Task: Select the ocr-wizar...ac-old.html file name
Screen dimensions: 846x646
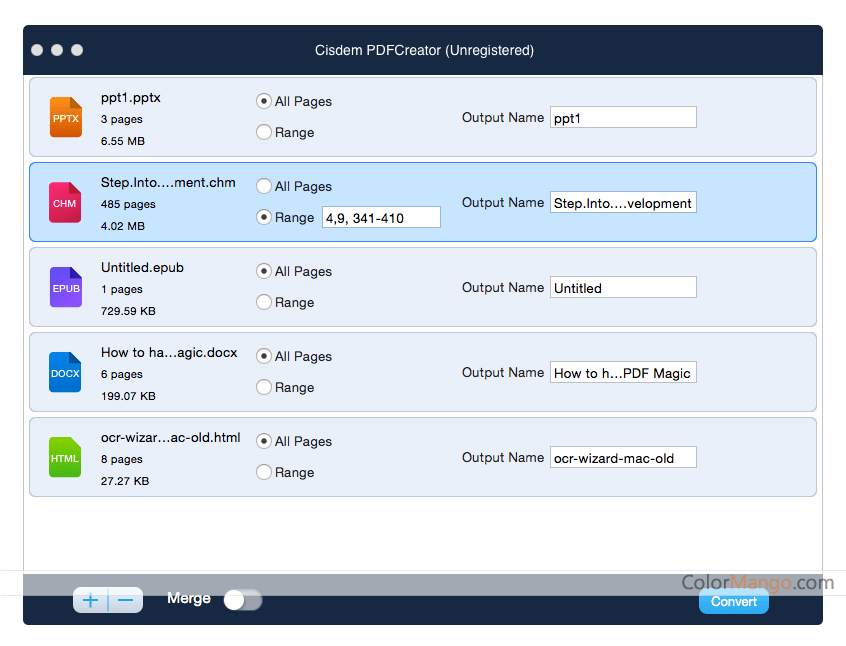Action: [170, 437]
